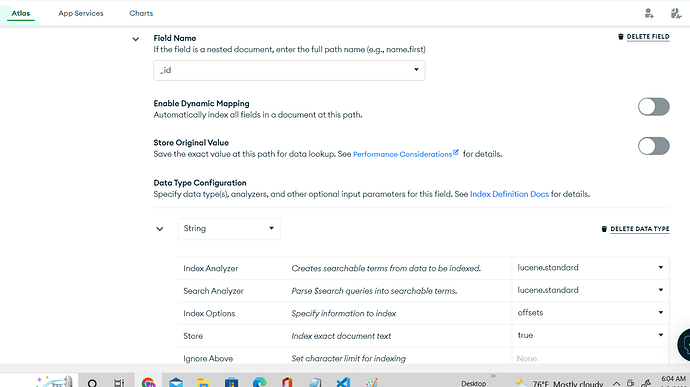The image size is (690, 387).
Task: Click the Windows search icon in the taskbar
Action: tap(92, 383)
